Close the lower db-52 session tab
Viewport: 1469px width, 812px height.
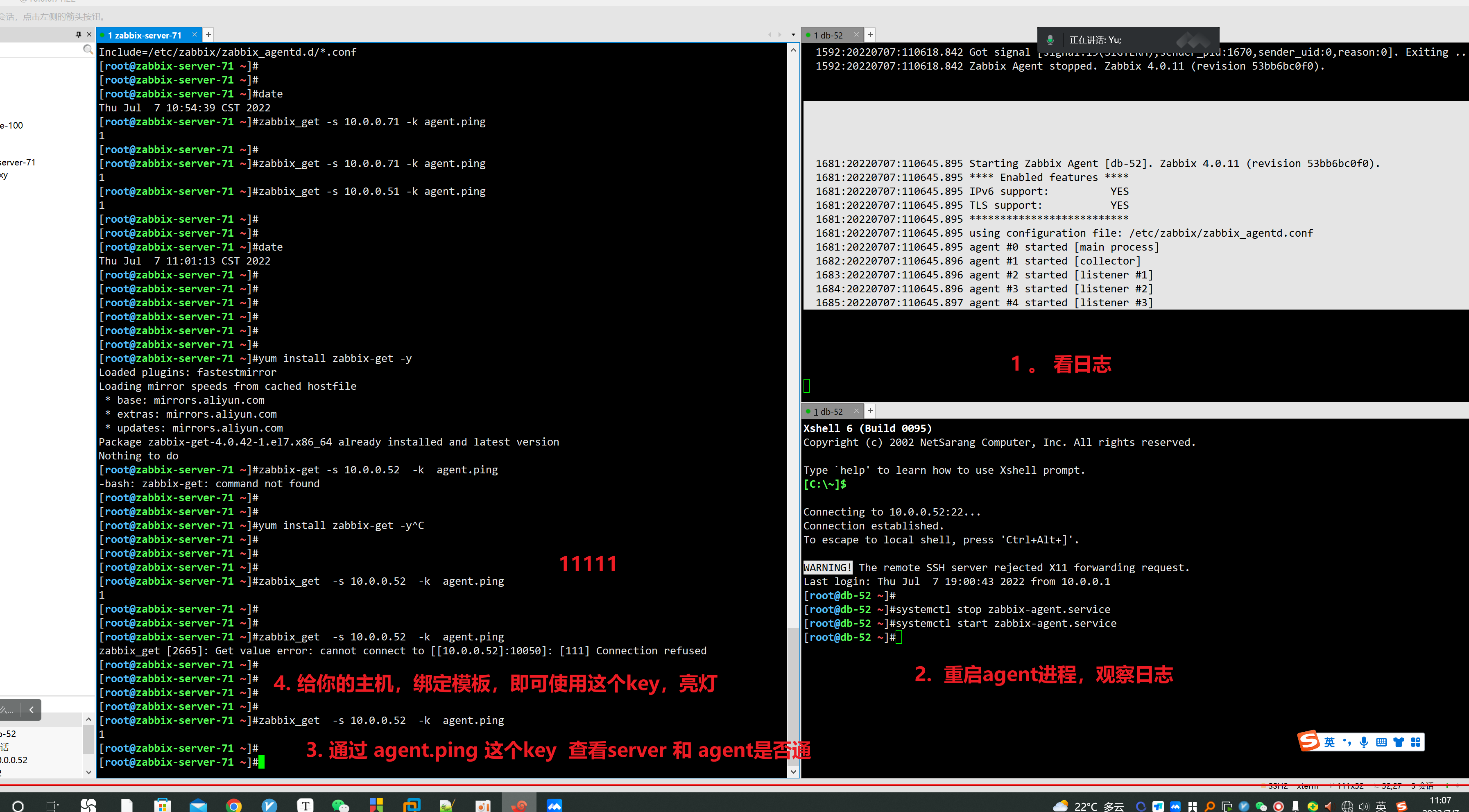[856, 411]
